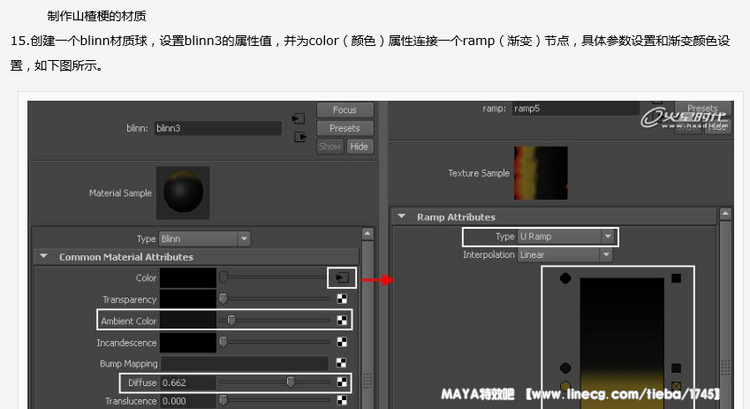Click the blinn go-to-input connection icon
750x409 pixels.
coord(298,118)
